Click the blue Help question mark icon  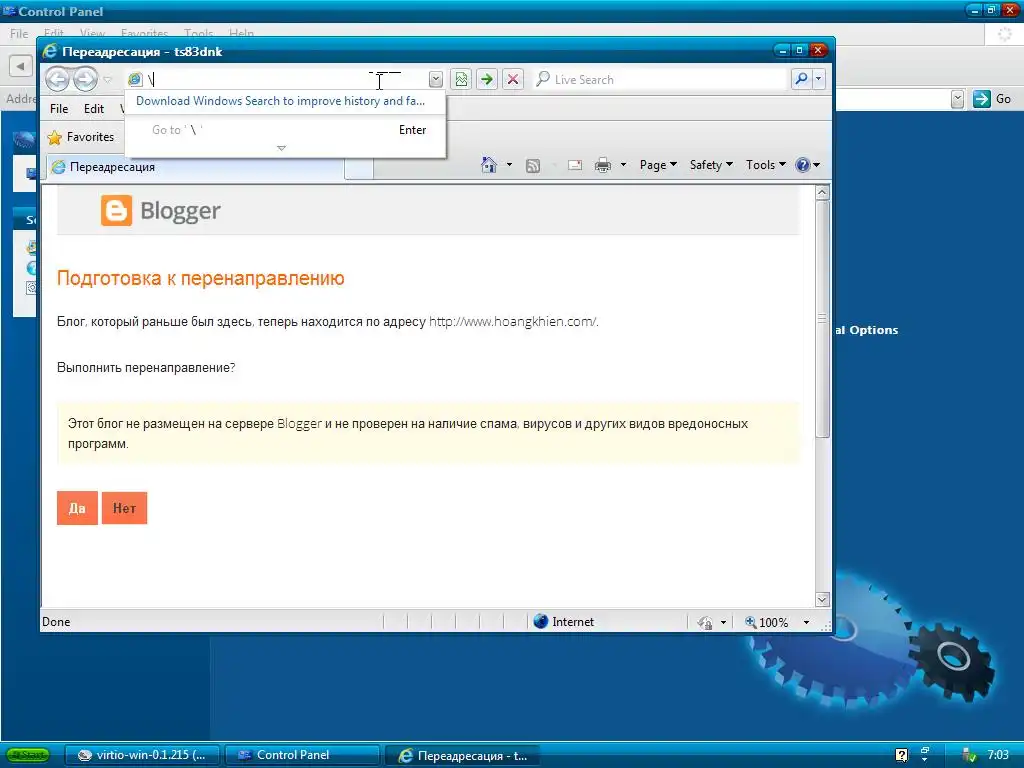pos(803,165)
